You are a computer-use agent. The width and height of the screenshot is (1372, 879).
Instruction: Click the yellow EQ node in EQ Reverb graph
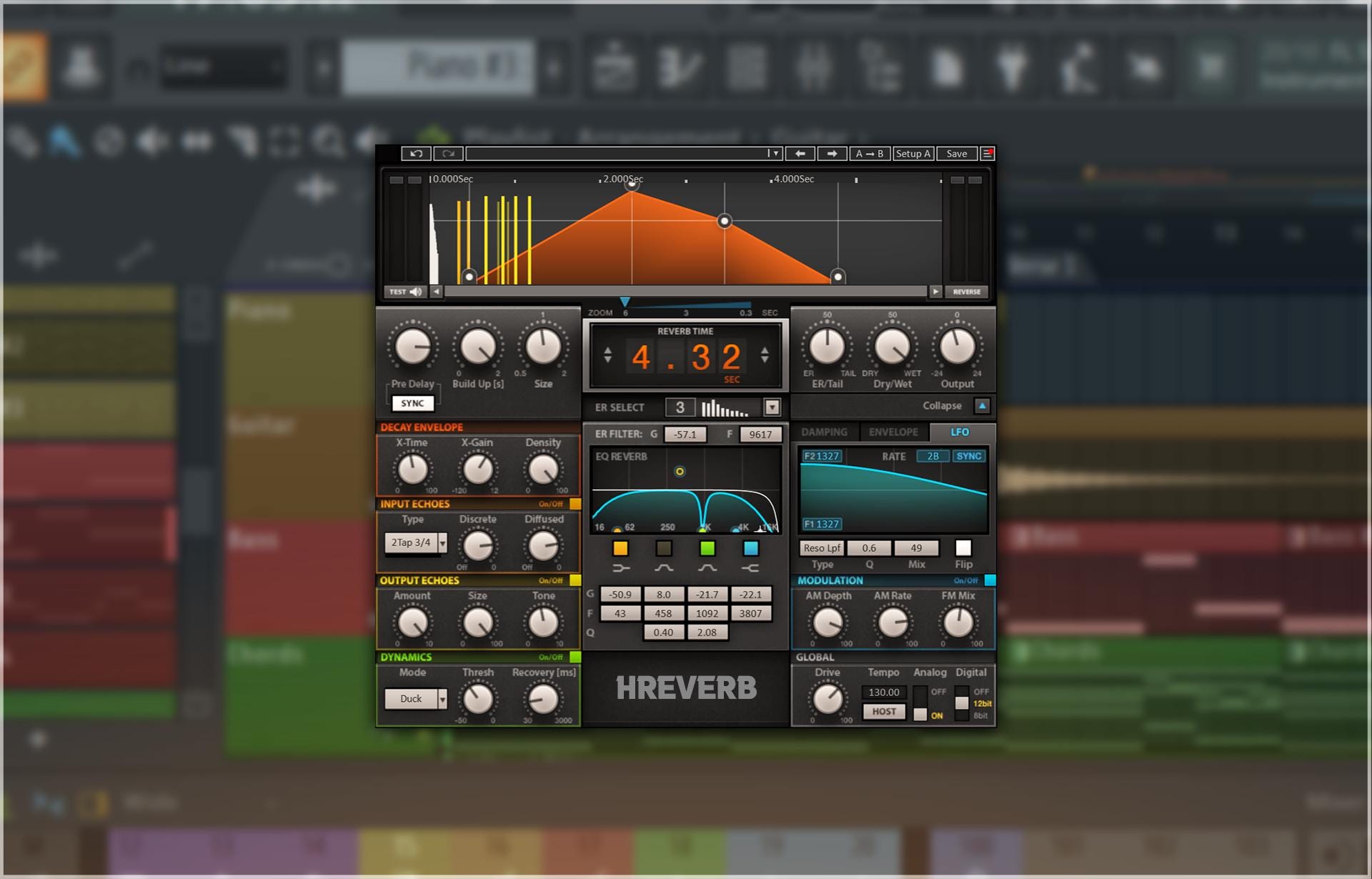tap(680, 472)
